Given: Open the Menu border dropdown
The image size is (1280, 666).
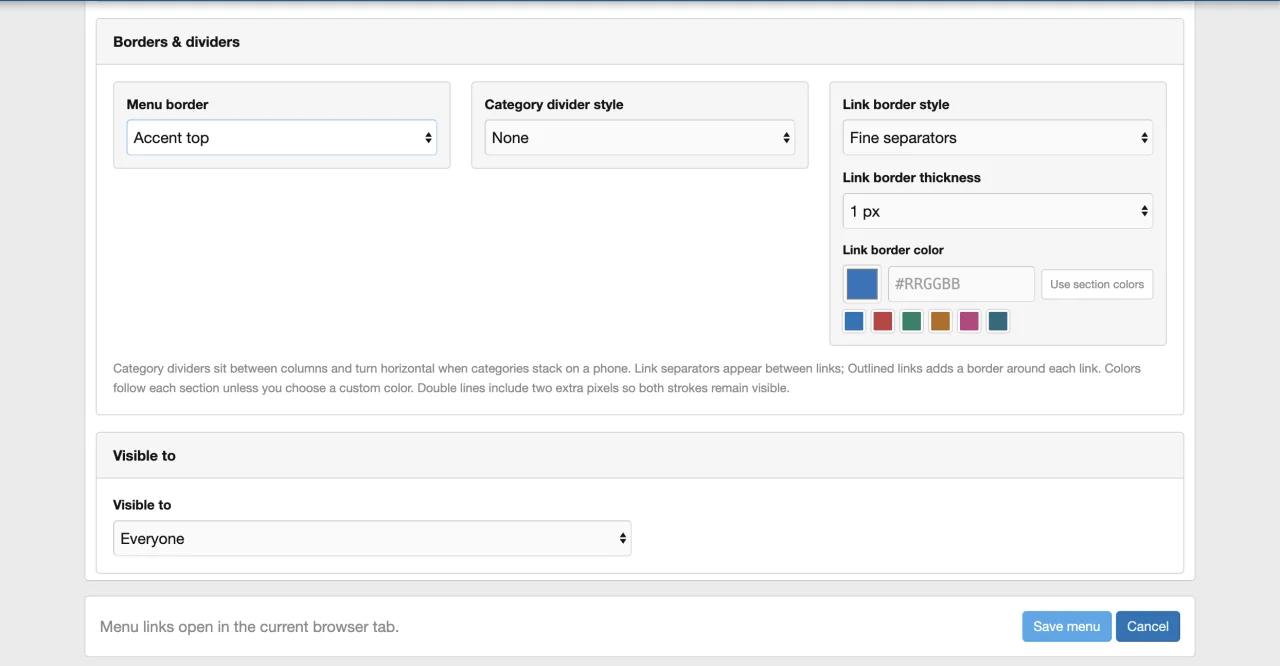Looking at the screenshot, I should [x=282, y=138].
